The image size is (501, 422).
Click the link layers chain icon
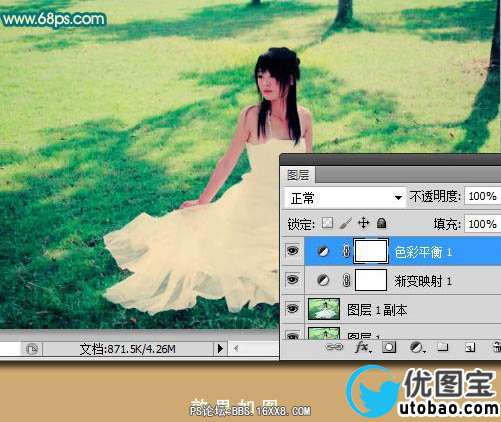334,347
